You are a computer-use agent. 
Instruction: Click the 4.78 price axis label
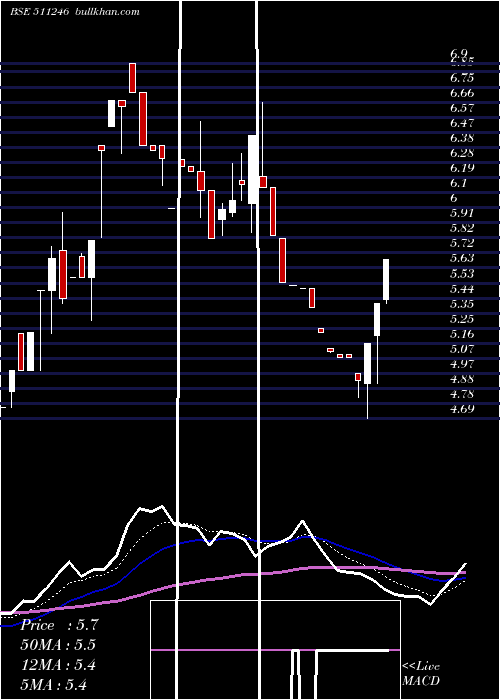462,394
